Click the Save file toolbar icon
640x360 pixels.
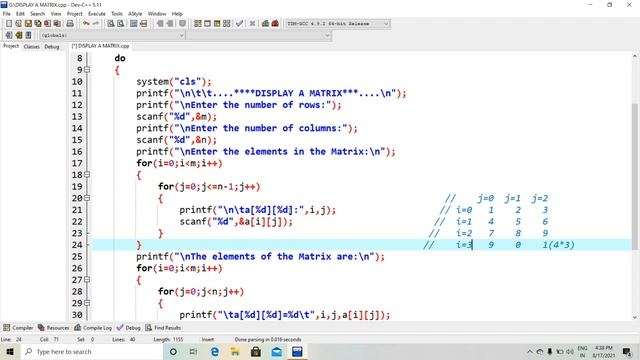click(28, 24)
